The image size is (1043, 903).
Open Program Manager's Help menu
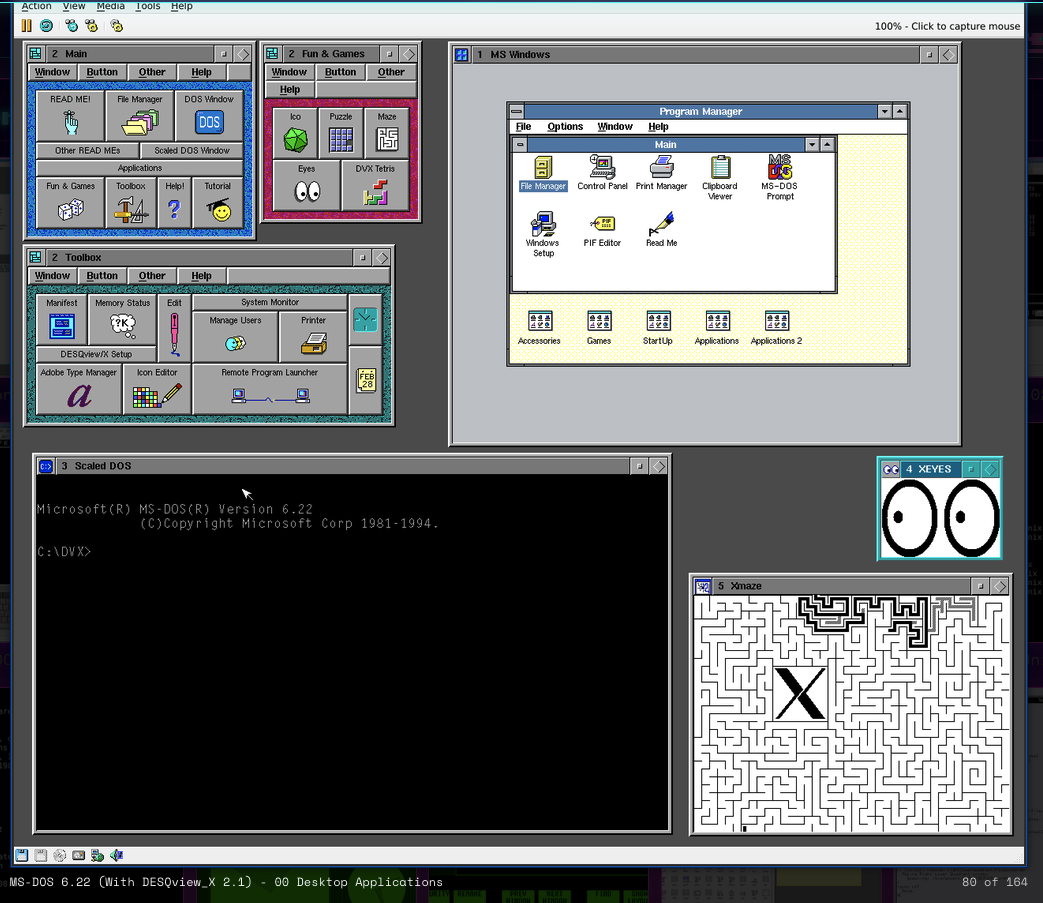tap(658, 126)
